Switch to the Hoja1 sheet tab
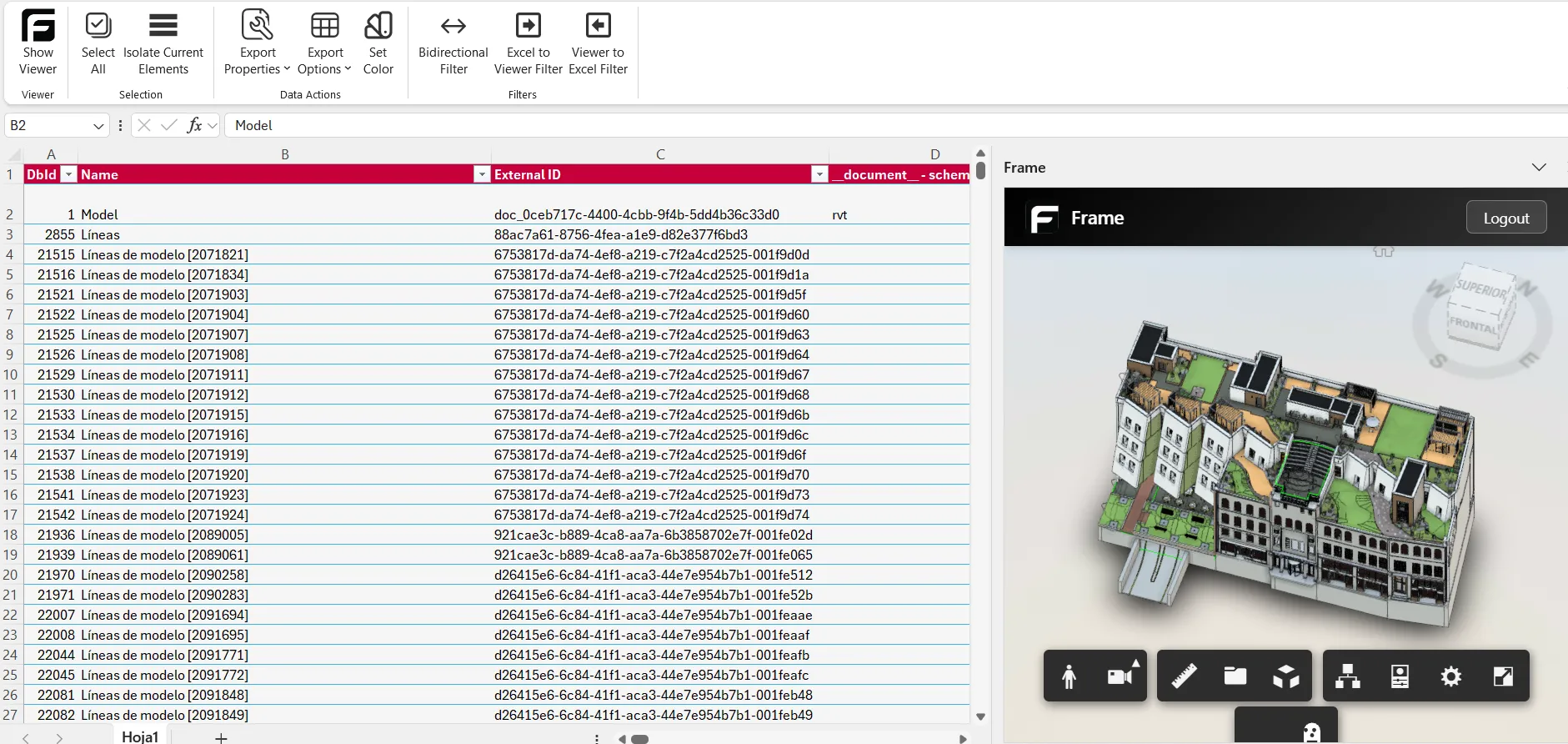The image size is (1568, 744). 140,736
